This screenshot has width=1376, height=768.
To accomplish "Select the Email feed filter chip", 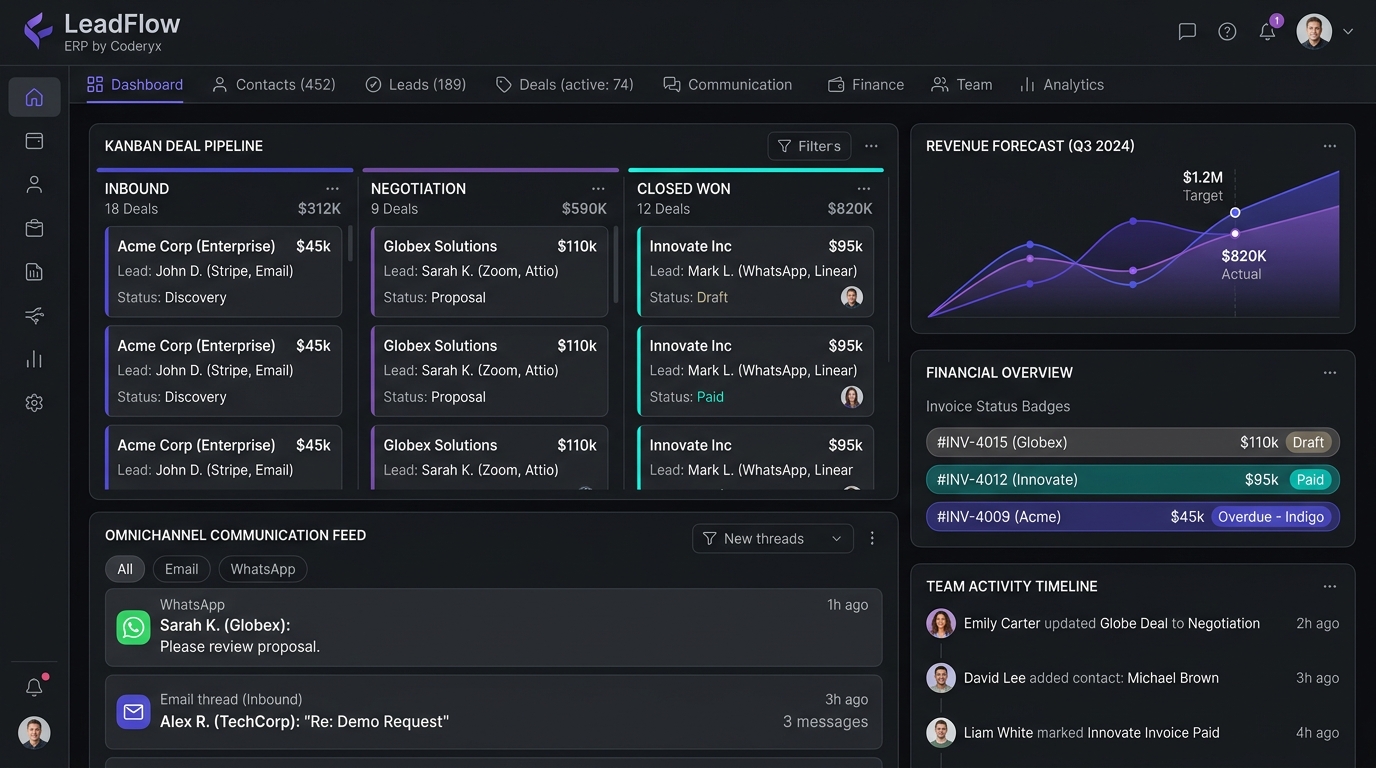I will point(182,569).
